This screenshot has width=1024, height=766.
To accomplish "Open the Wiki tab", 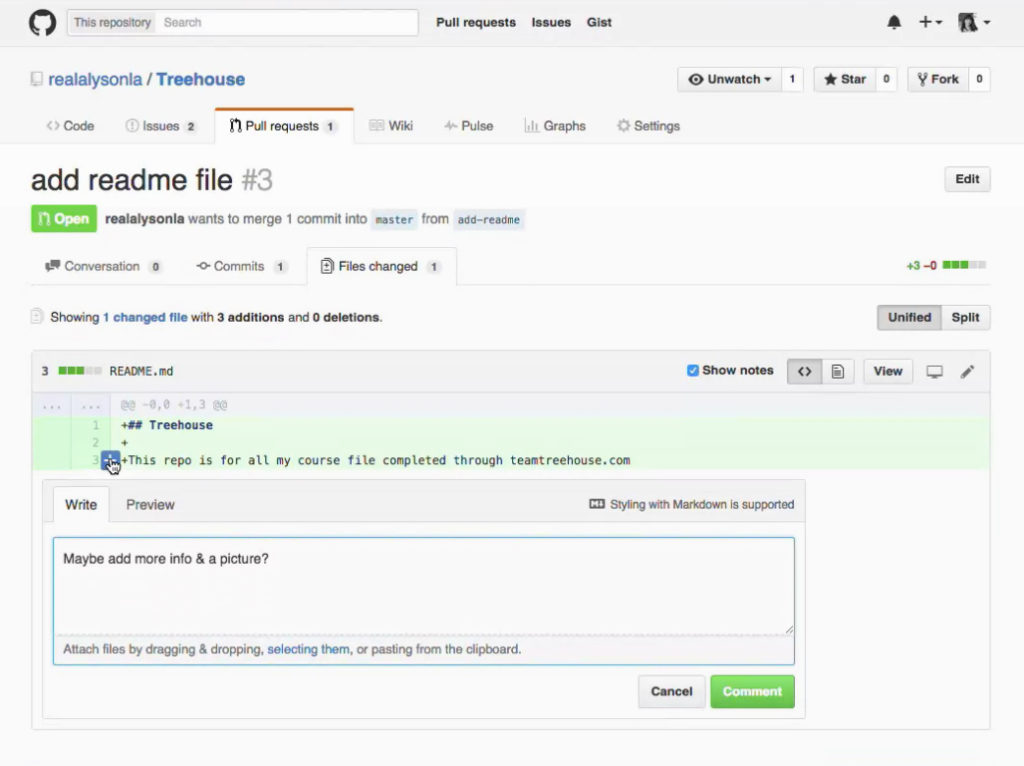I will (391, 126).
